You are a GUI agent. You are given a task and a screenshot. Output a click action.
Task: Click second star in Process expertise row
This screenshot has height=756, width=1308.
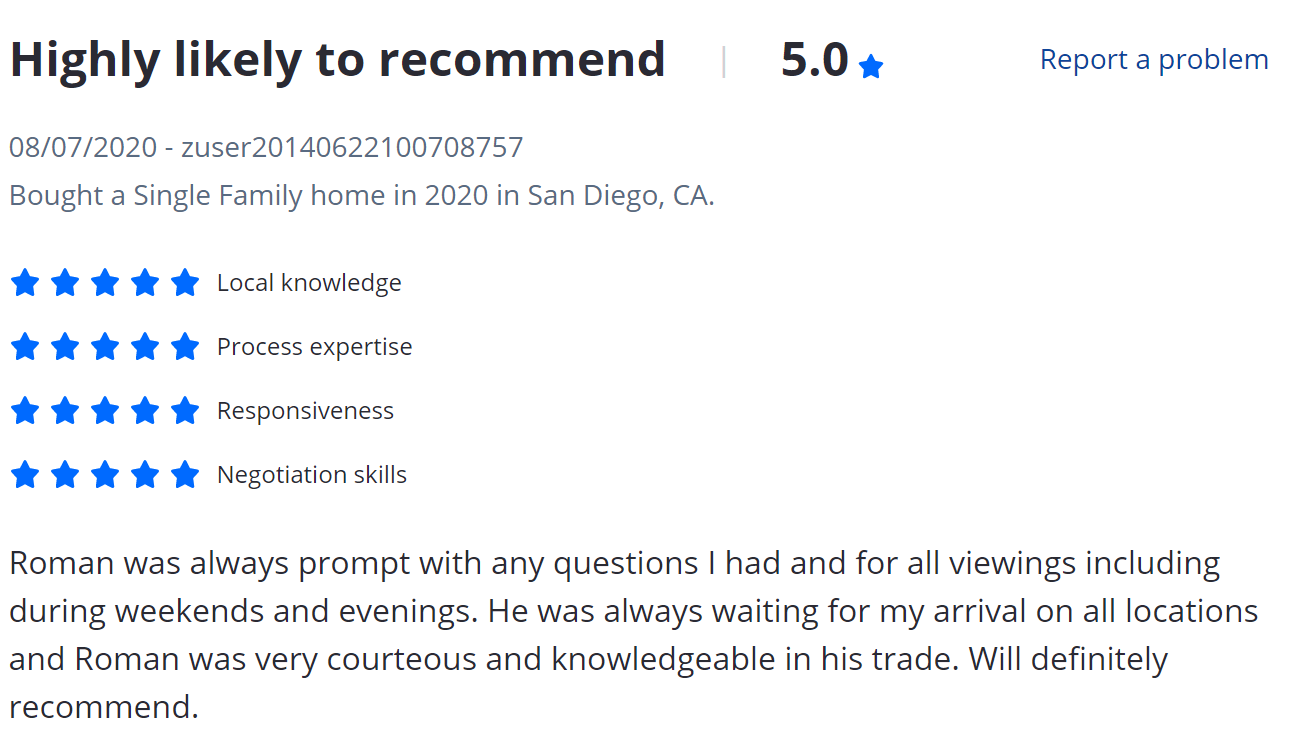click(x=65, y=347)
